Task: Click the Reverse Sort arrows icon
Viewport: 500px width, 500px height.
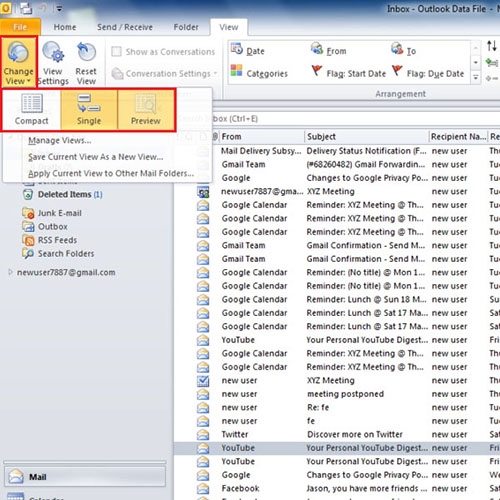Action: 492,46
